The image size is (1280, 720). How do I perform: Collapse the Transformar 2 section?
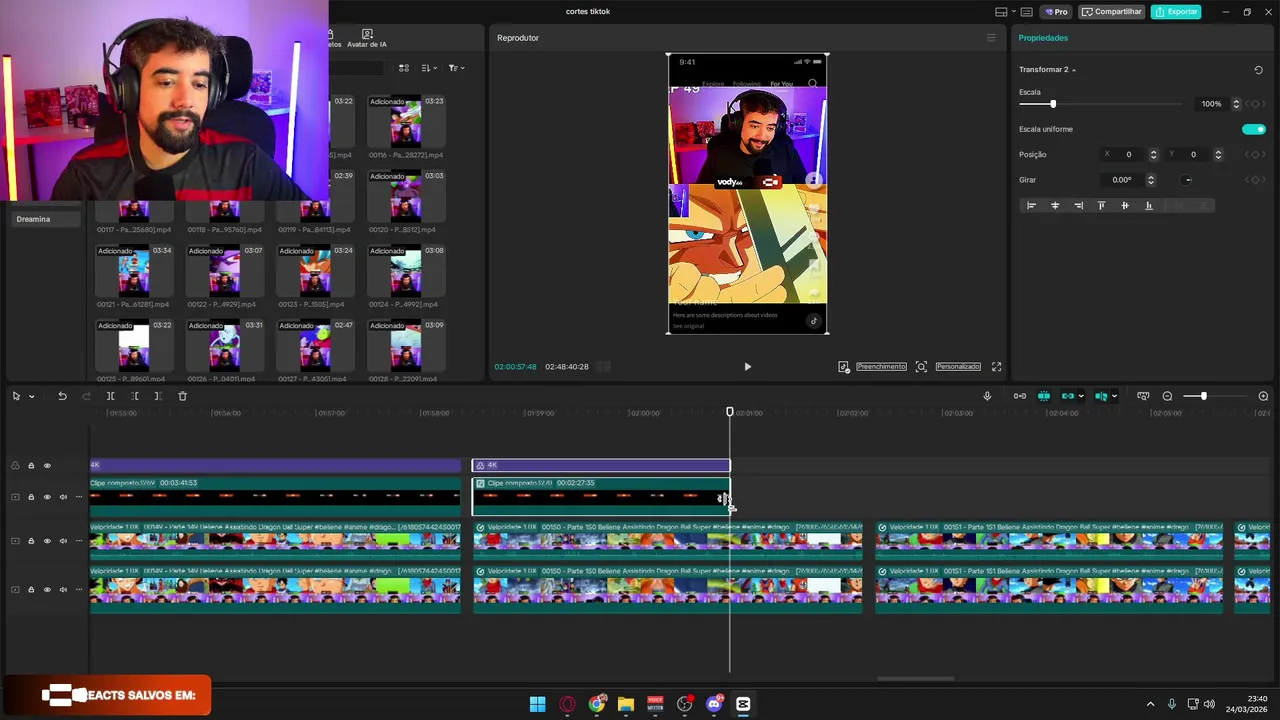1074,70
